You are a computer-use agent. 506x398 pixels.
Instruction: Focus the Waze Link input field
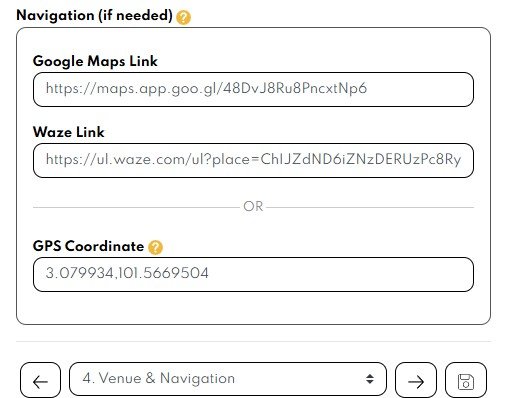tap(253, 160)
